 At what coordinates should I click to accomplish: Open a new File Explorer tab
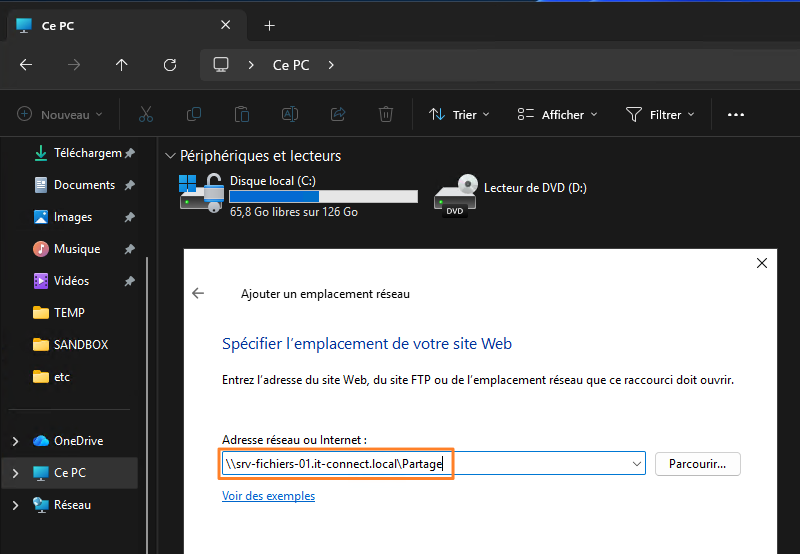pyautogui.click(x=269, y=25)
